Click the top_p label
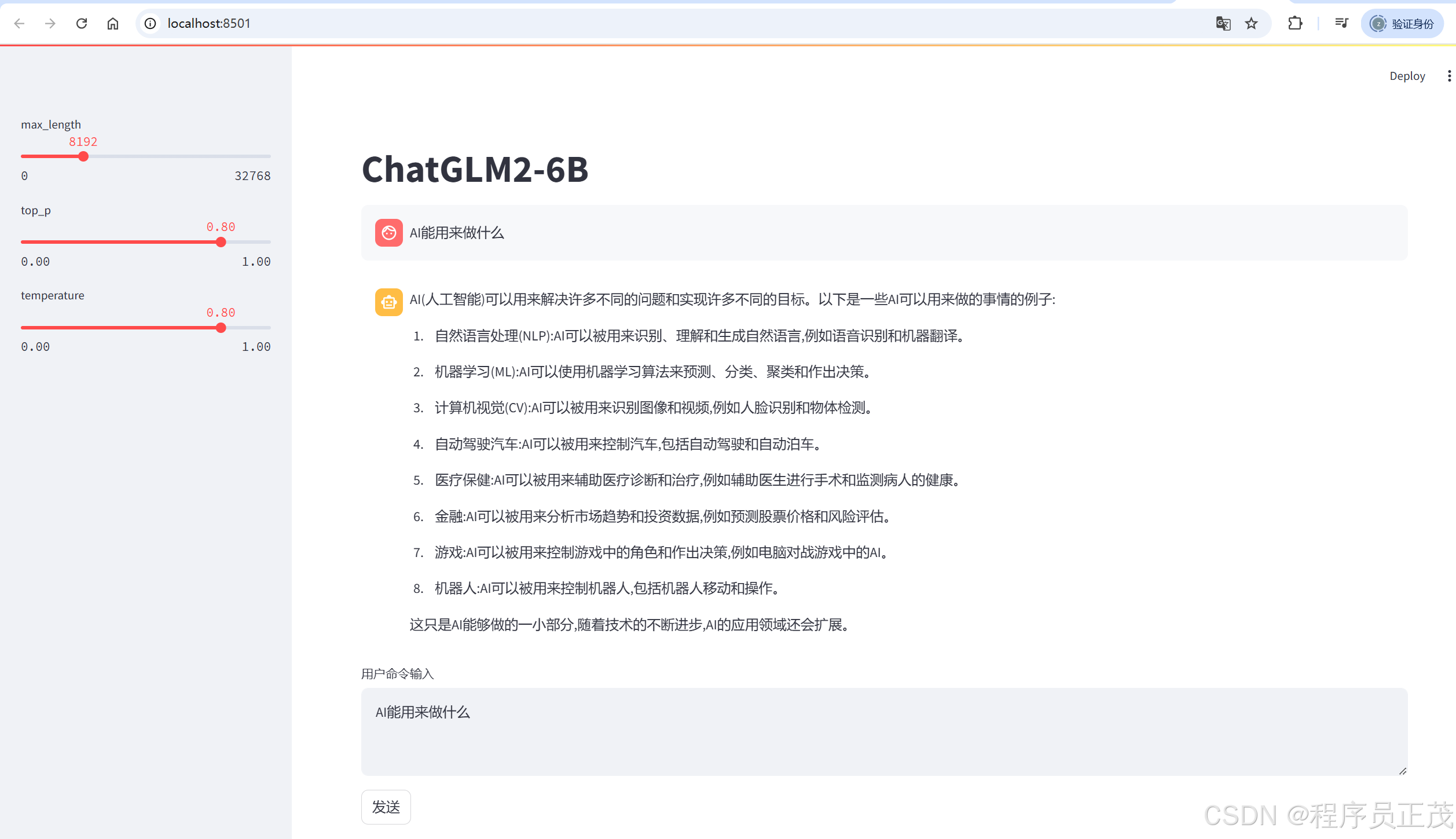 pos(36,211)
